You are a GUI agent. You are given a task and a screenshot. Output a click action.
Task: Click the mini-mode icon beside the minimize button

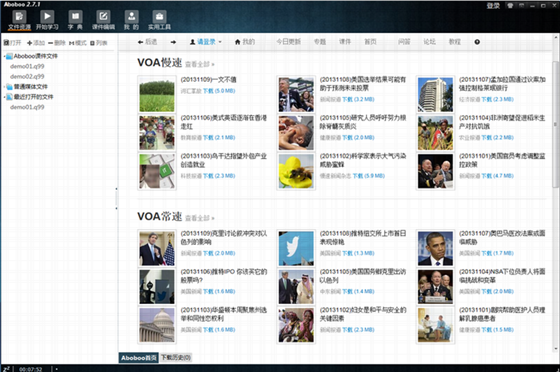(x=522, y=5)
